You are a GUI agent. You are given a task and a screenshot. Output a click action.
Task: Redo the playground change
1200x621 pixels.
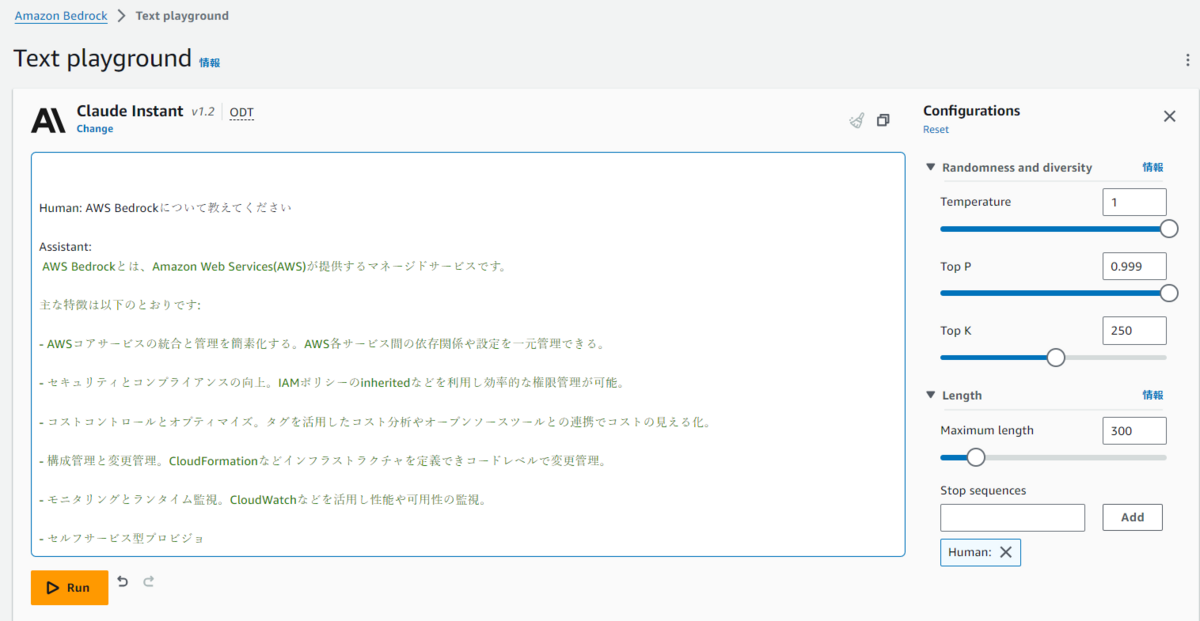149,581
